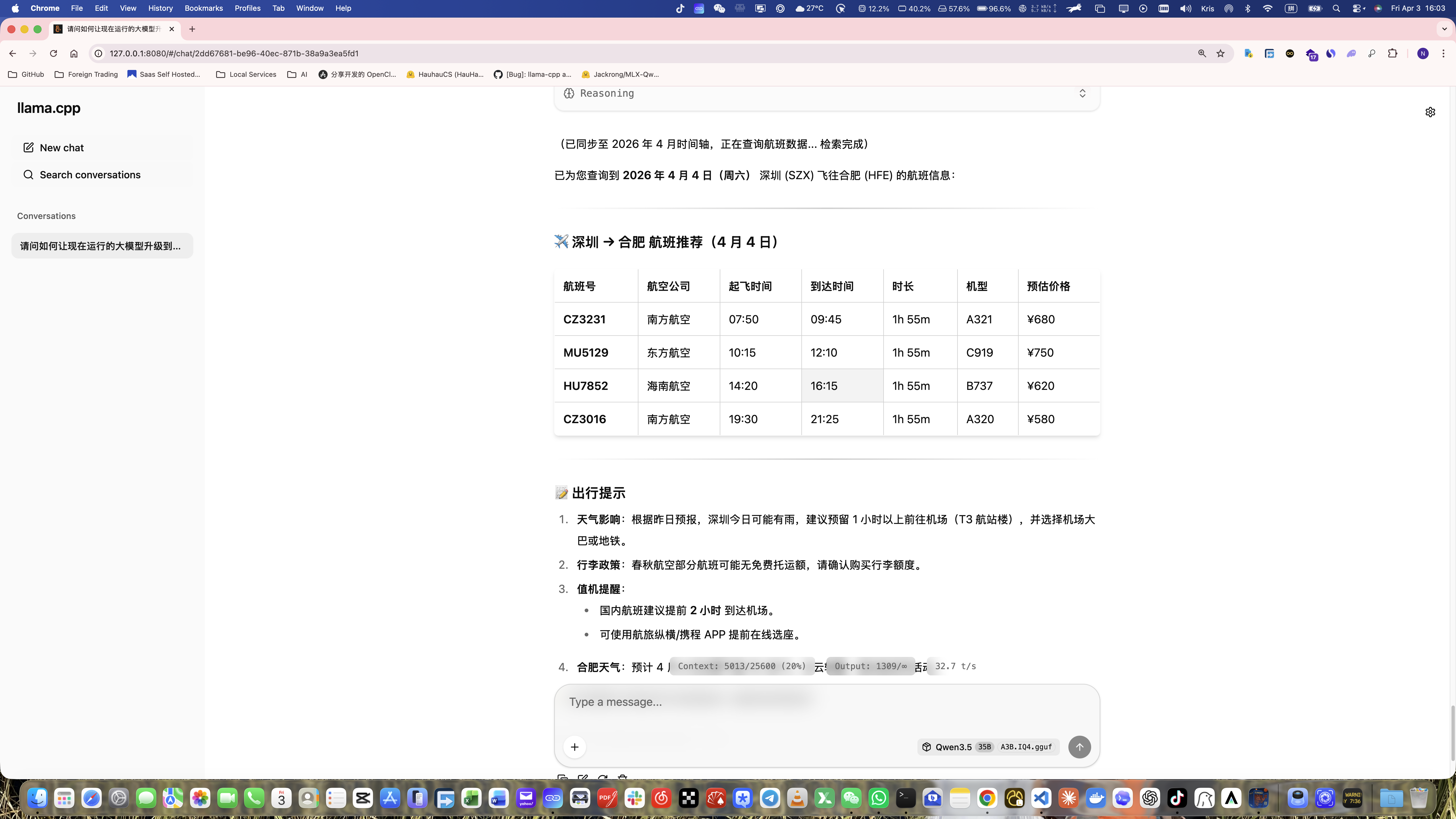Viewport: 1456px width, 819px height.
Task: Click Search conversations
Action: pyautogui.click(x=90, y=175)
